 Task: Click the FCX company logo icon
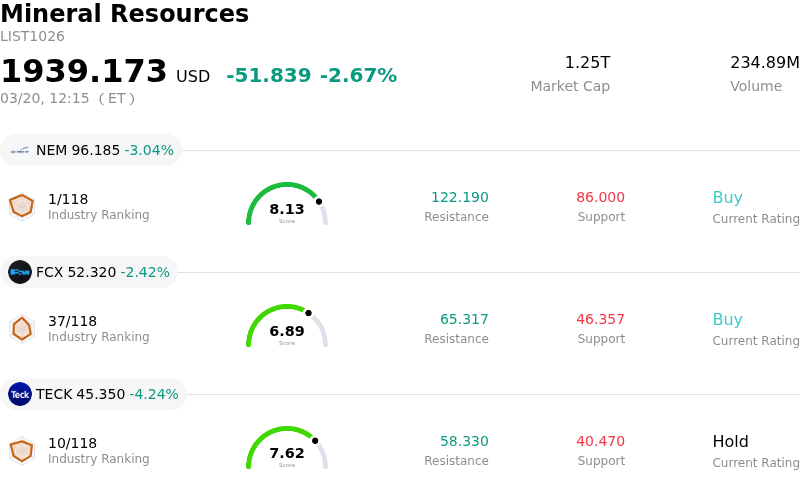[20, 272]
